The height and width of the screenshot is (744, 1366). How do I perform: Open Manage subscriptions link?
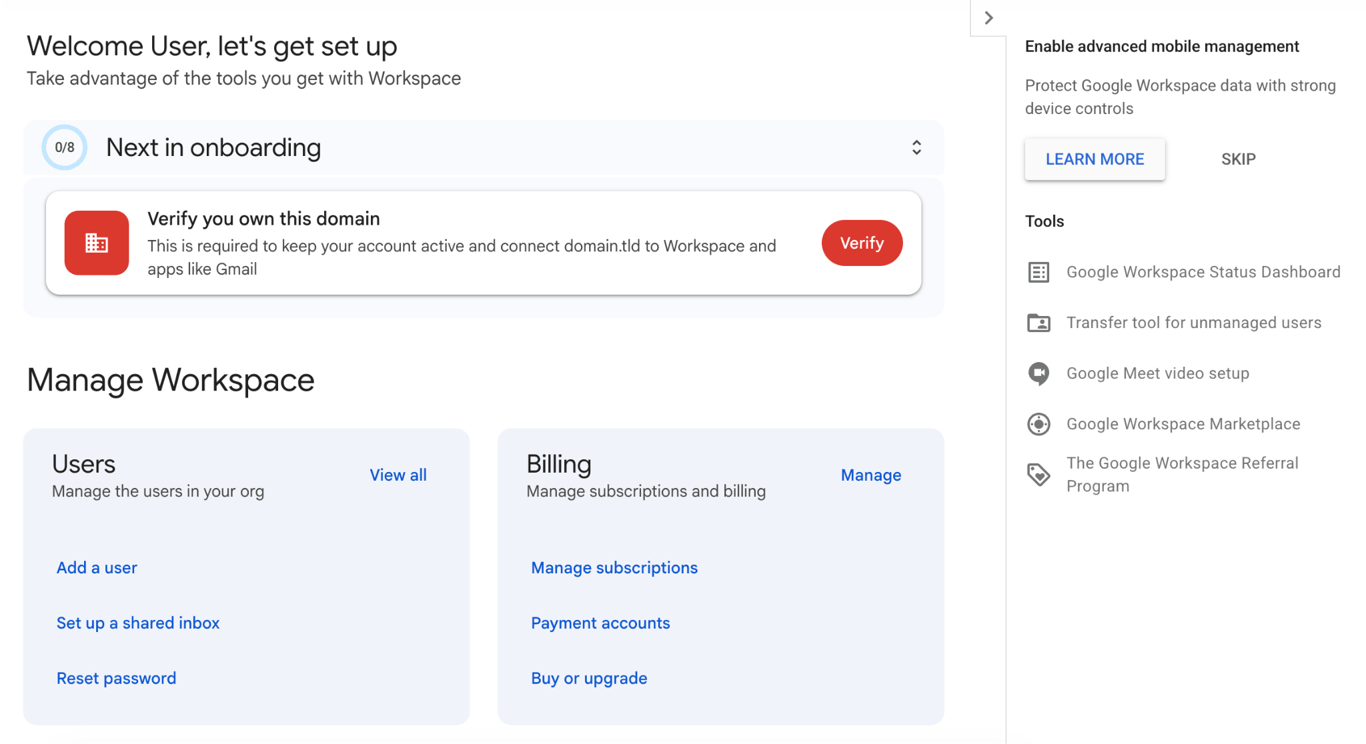coord(614,568)
